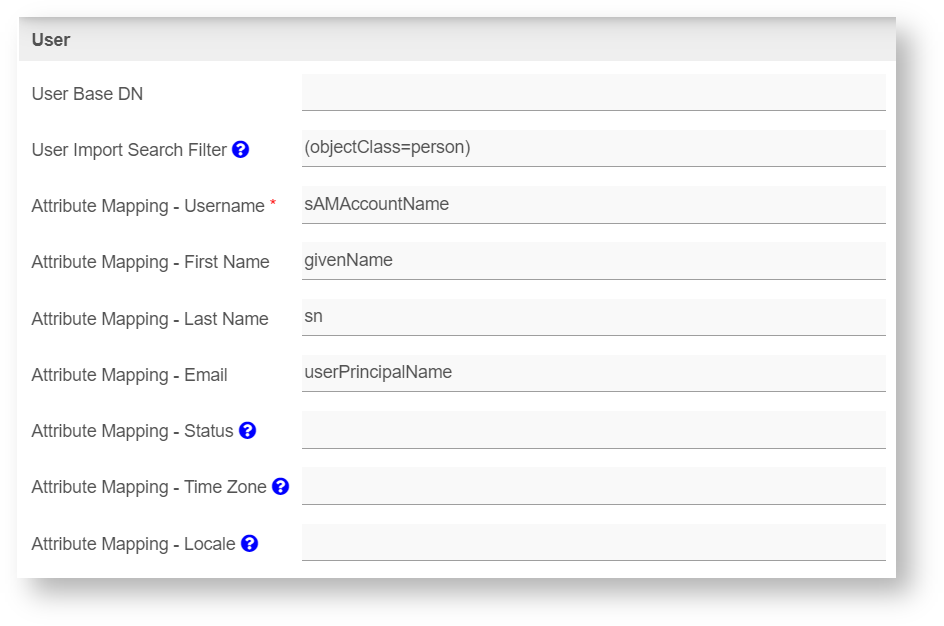
Task: Click help icon beside User Import Search Filter
Action: (240, 150)
